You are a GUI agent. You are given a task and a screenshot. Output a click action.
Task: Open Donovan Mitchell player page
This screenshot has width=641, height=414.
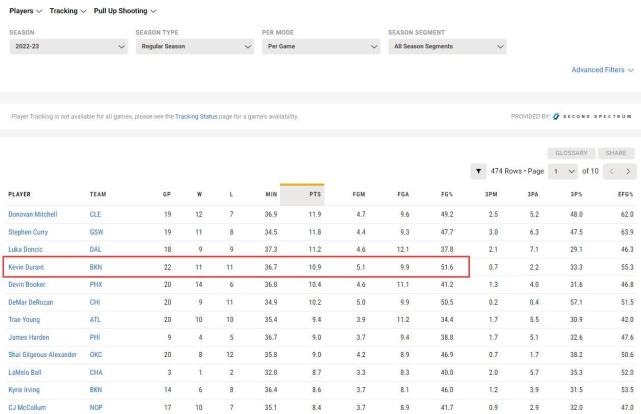(33, 214)
